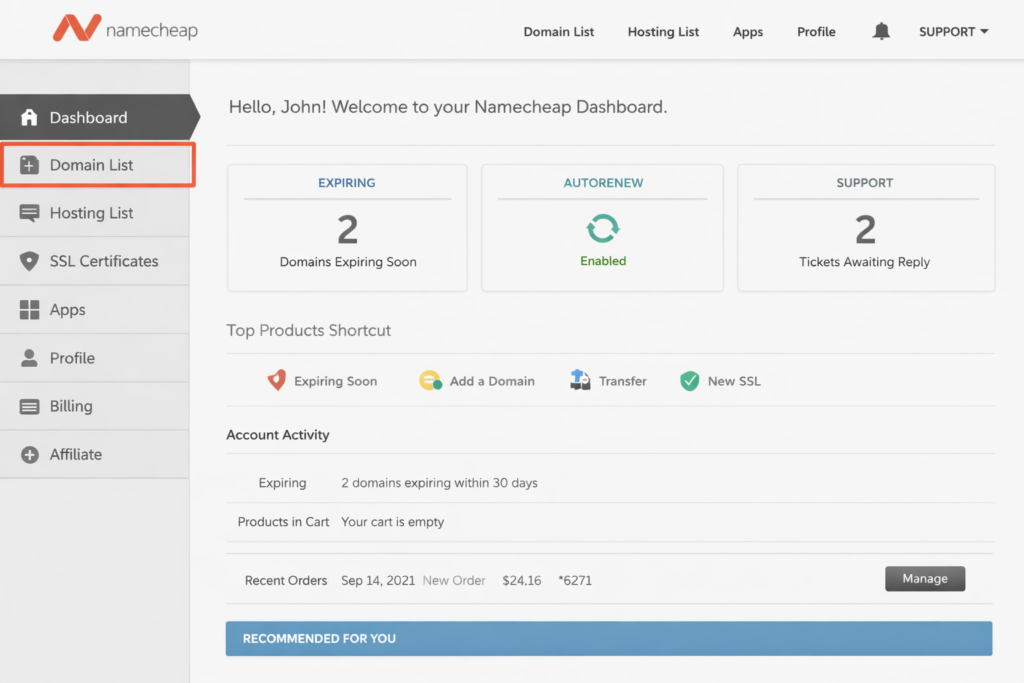Click the Add a Domain coin icon
The image size is (1024, 683).
pyautogui.click(x=430, y=381)
